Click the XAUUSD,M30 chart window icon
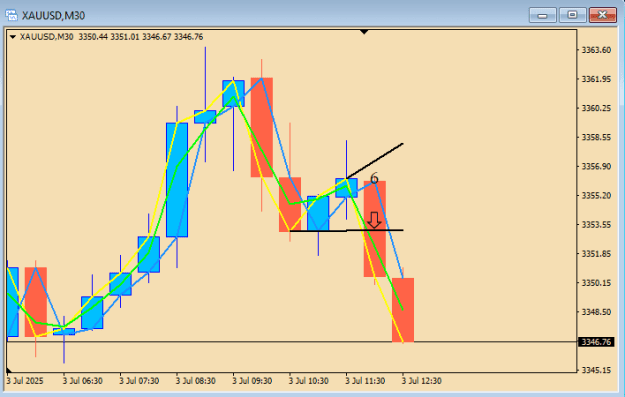625x397 pixels. pos(11,16)
